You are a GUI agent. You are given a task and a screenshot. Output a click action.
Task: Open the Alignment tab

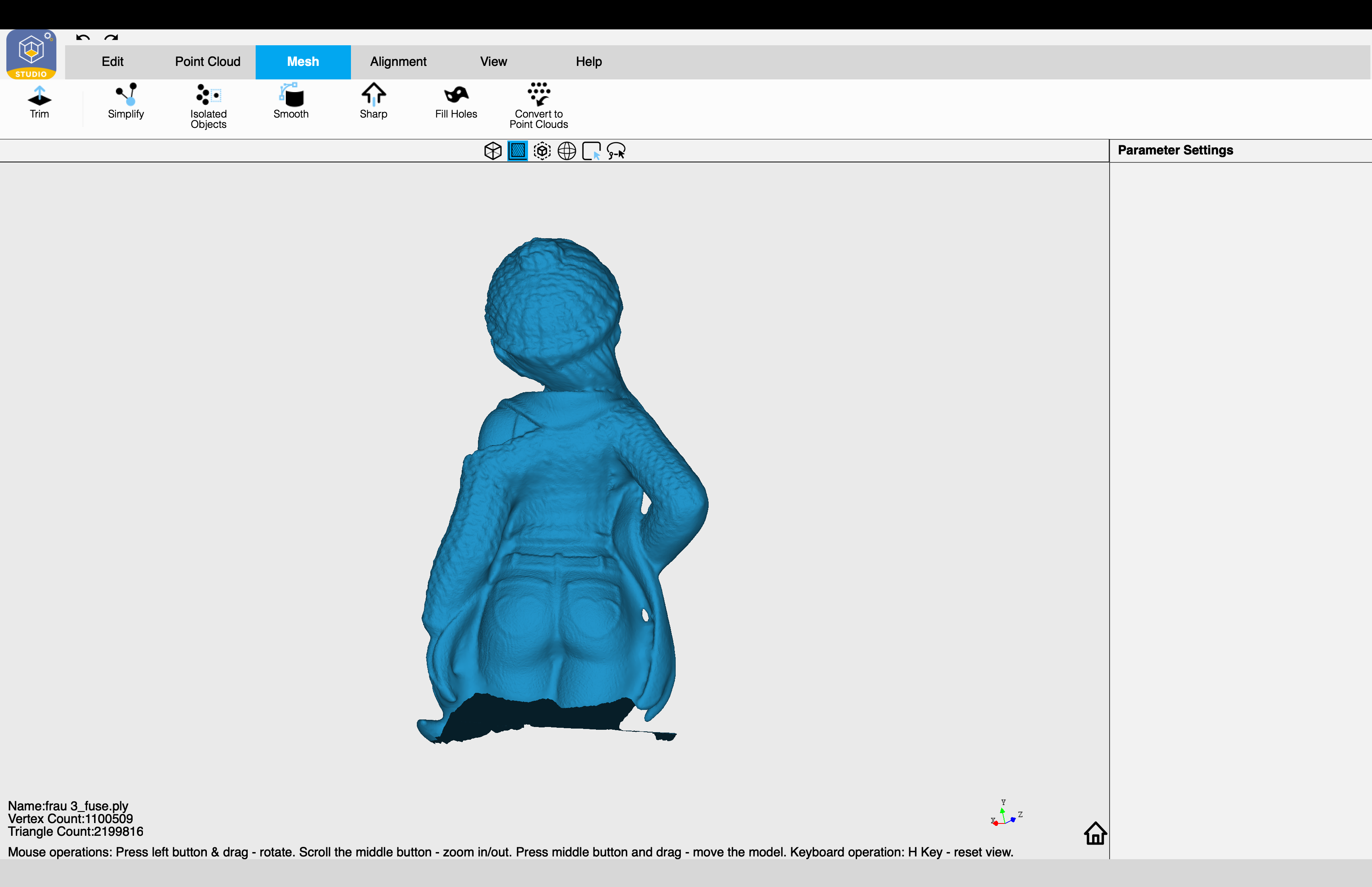point(399,62)
